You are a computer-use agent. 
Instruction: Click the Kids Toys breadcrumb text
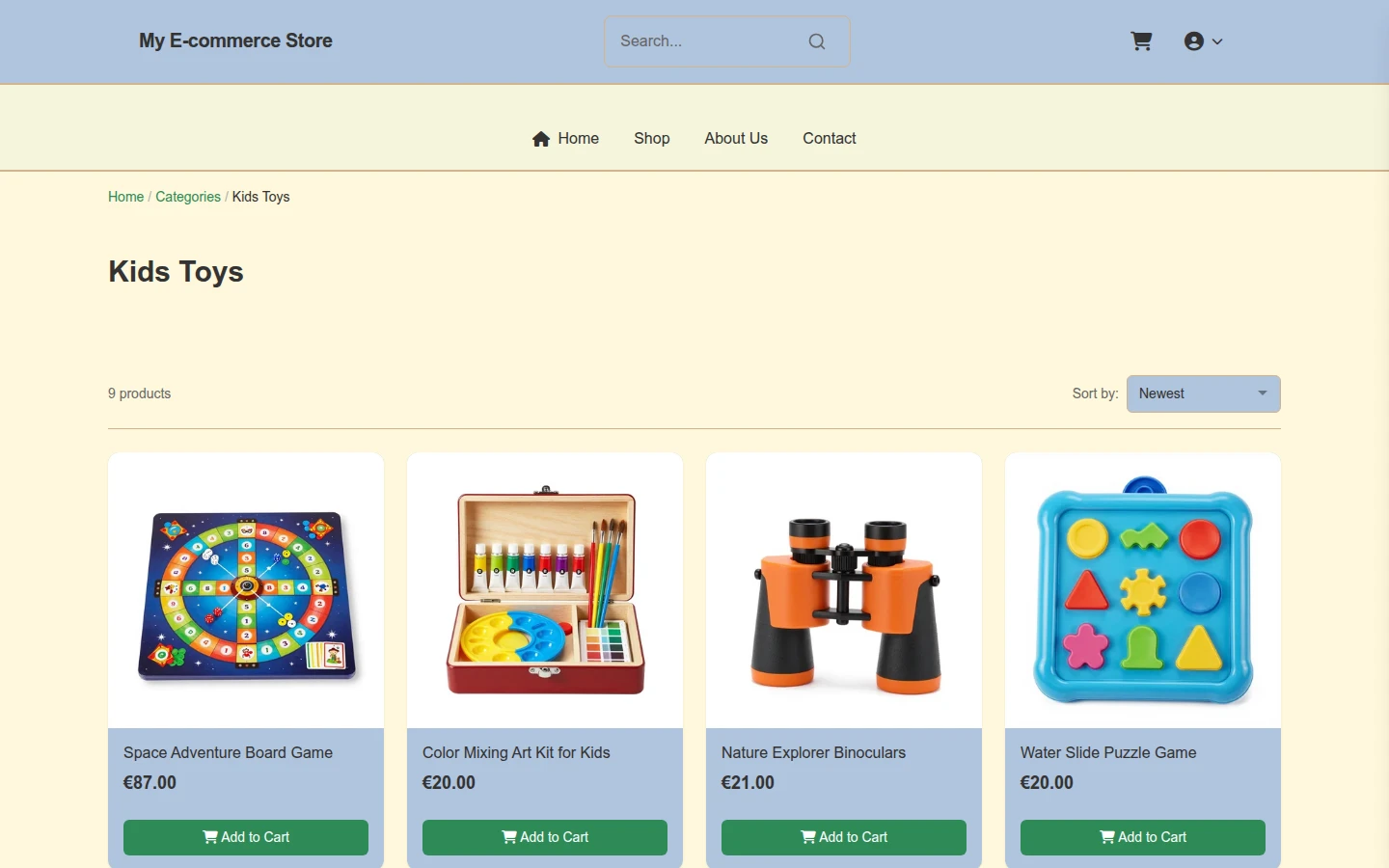[260, 197]
